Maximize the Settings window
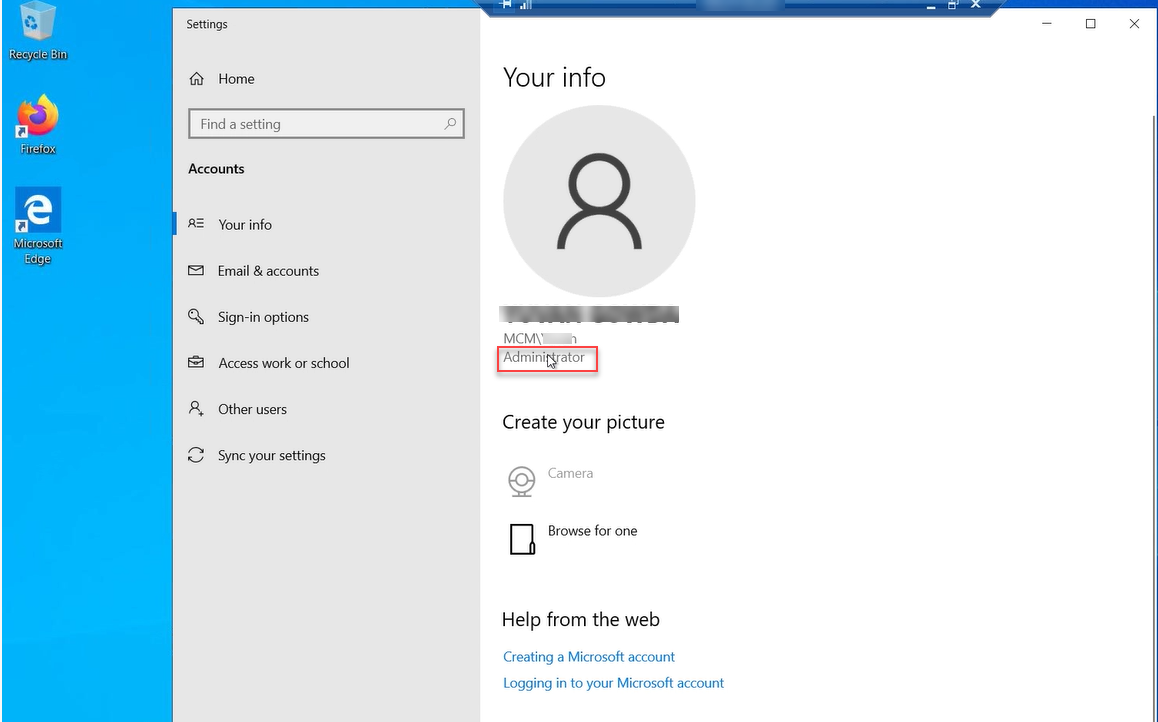Image resolution: width=1158 pixels, height=722 pixels. point(1090,24)
